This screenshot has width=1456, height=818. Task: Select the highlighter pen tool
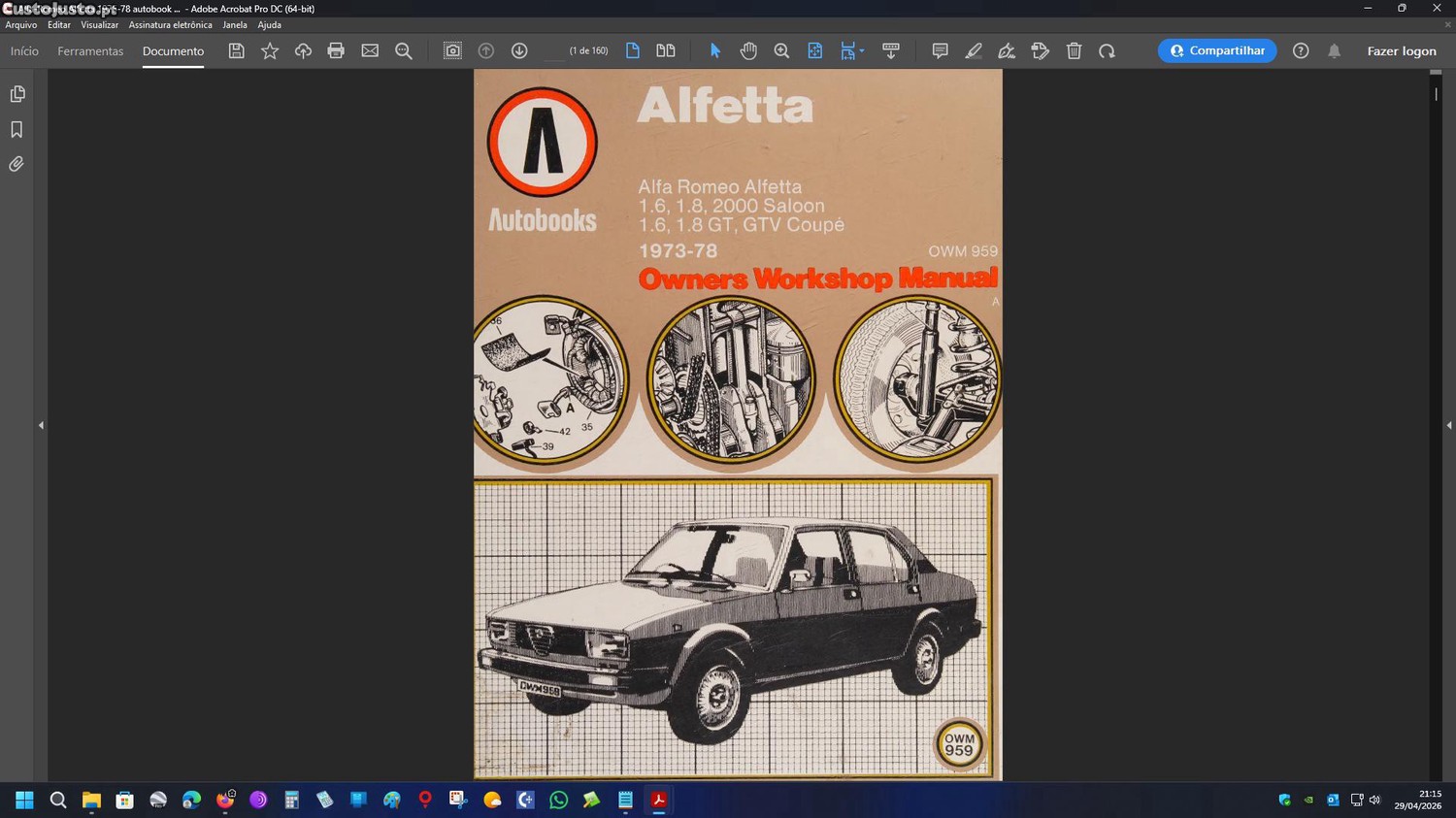pos(974,51)
